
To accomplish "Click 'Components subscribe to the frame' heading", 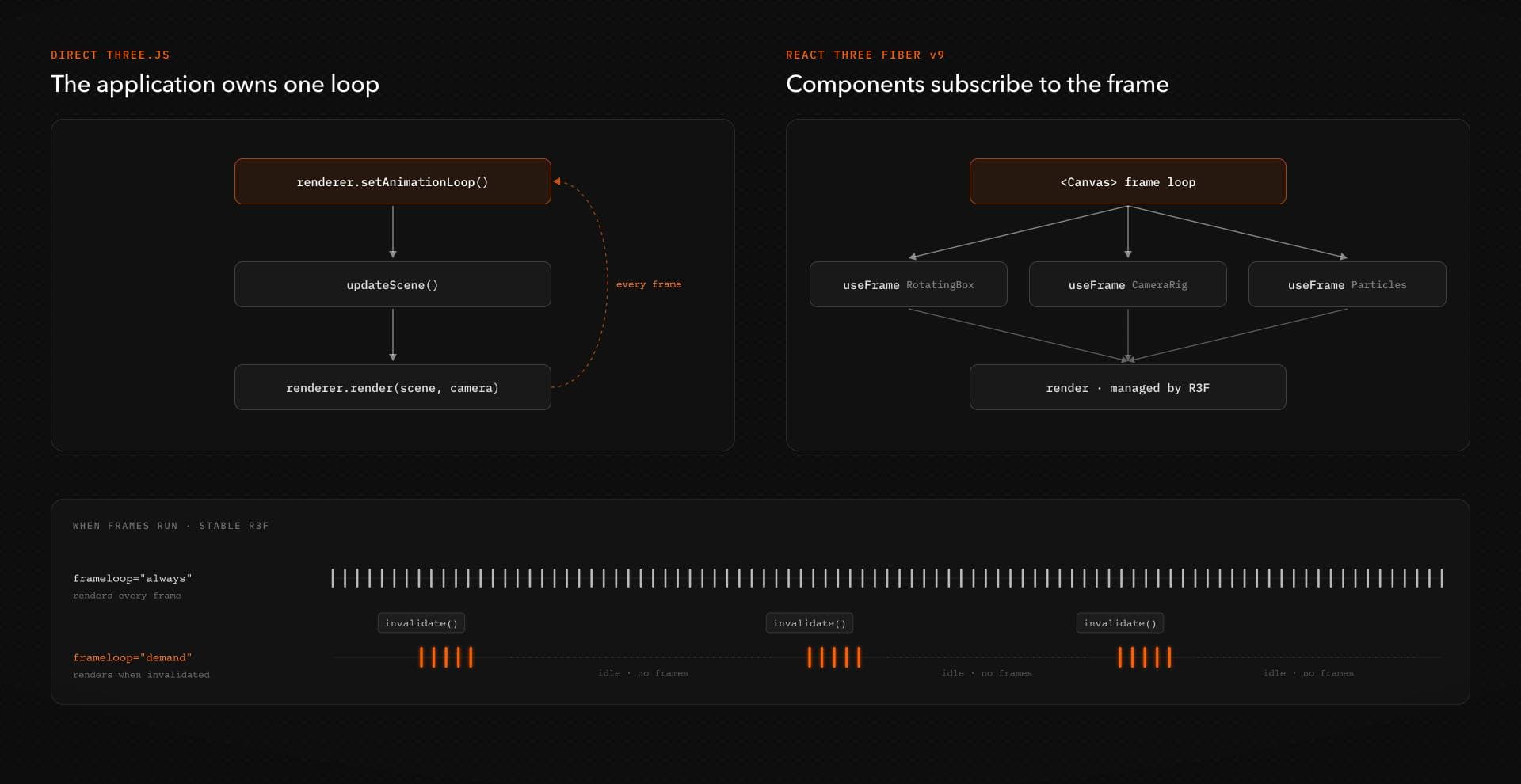I will tap(977, 84).
